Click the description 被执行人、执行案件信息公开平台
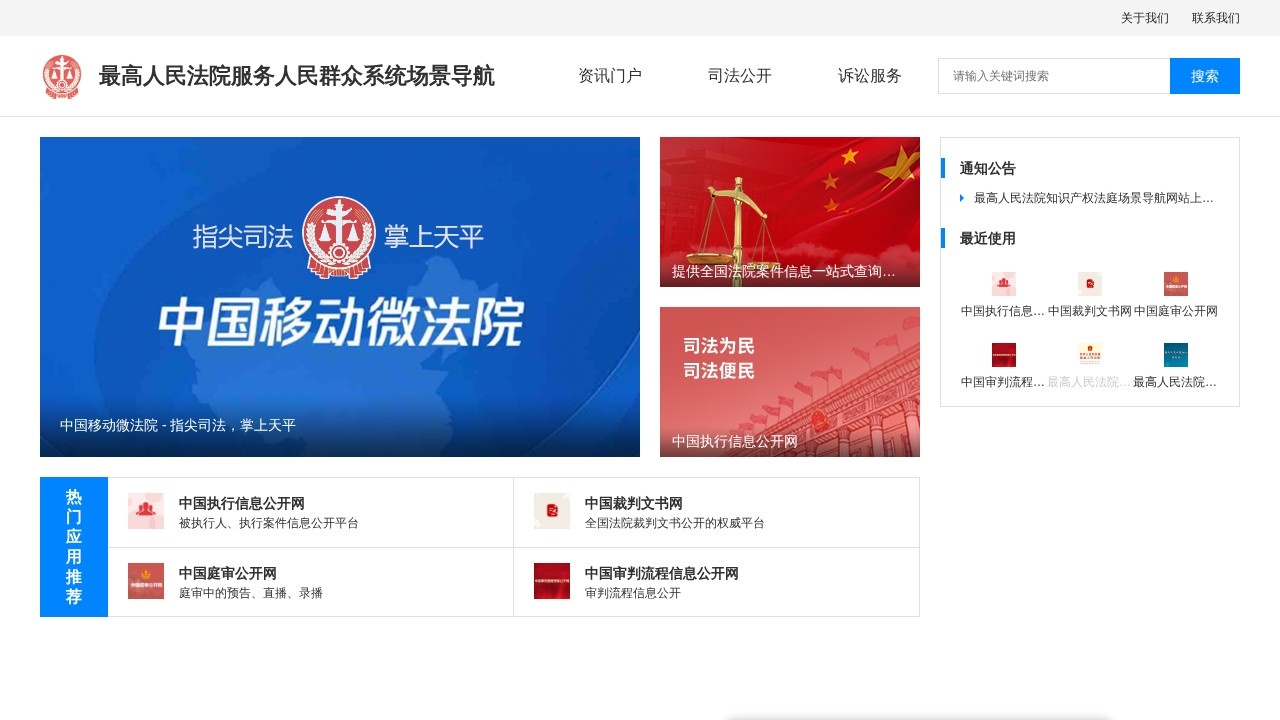 point(269,523)
